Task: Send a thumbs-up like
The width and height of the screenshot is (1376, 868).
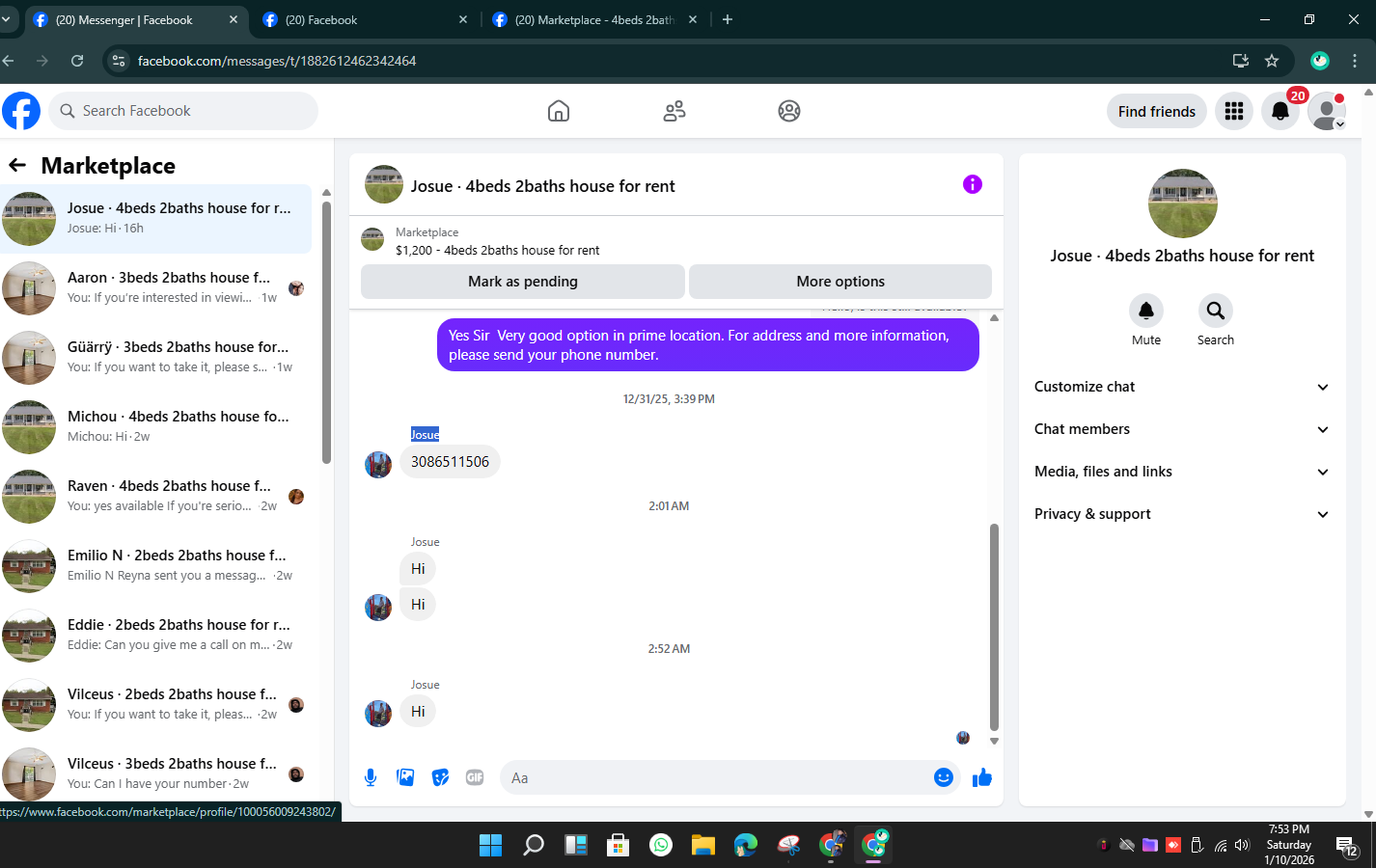Action: point(982,777)
